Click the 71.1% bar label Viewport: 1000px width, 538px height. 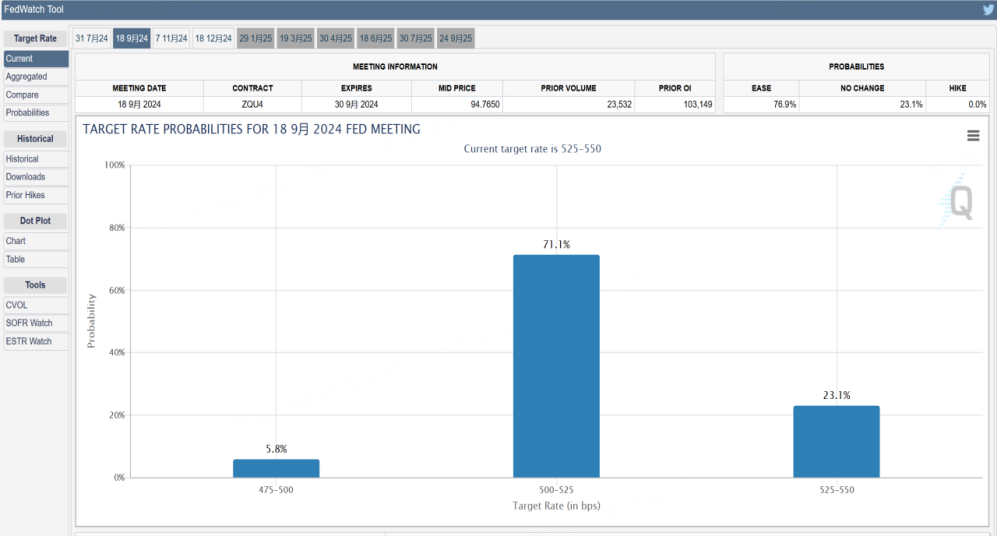pos(556,244)
